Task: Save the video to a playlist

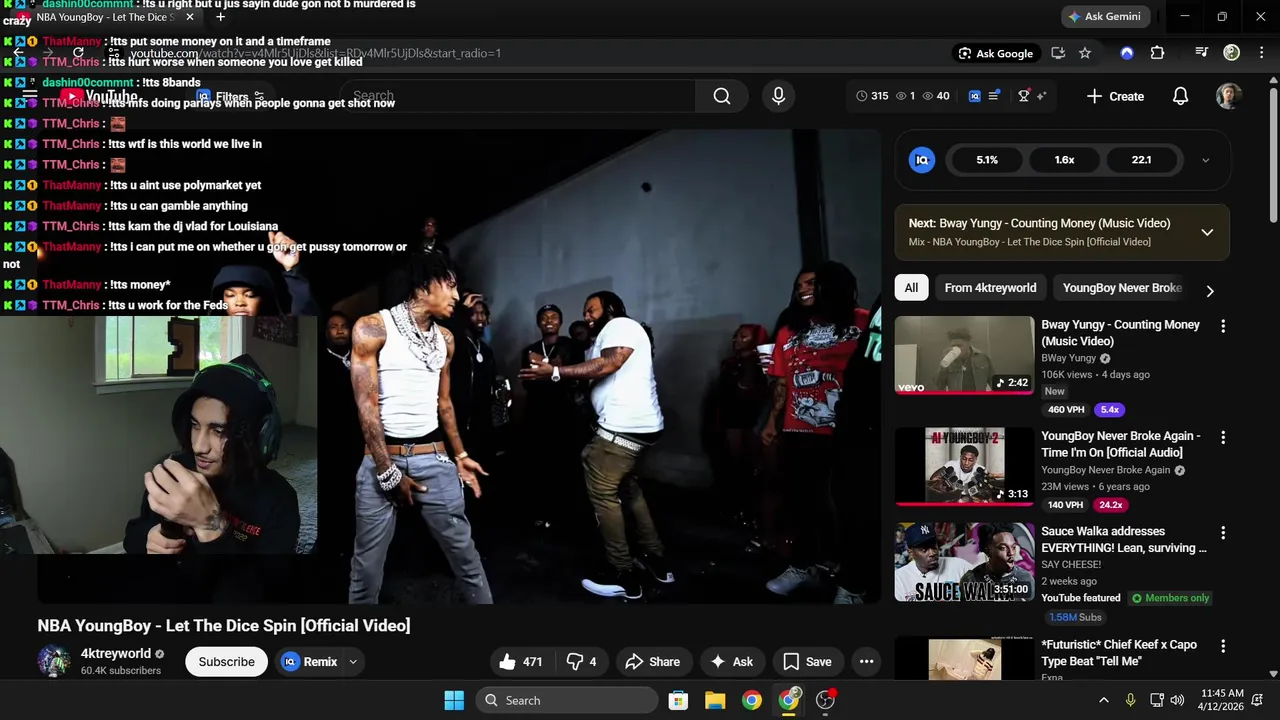Action: (x=807, y=661)
